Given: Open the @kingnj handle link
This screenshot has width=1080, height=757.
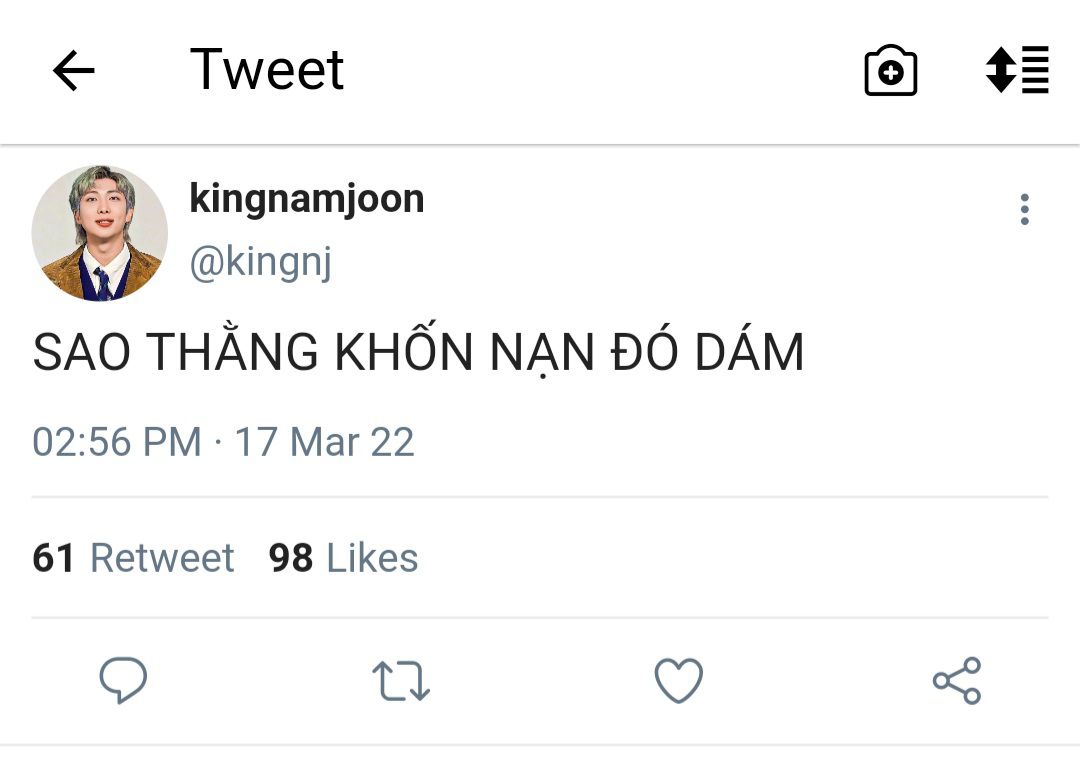Looking at the screenshot, I should point(260,262).
